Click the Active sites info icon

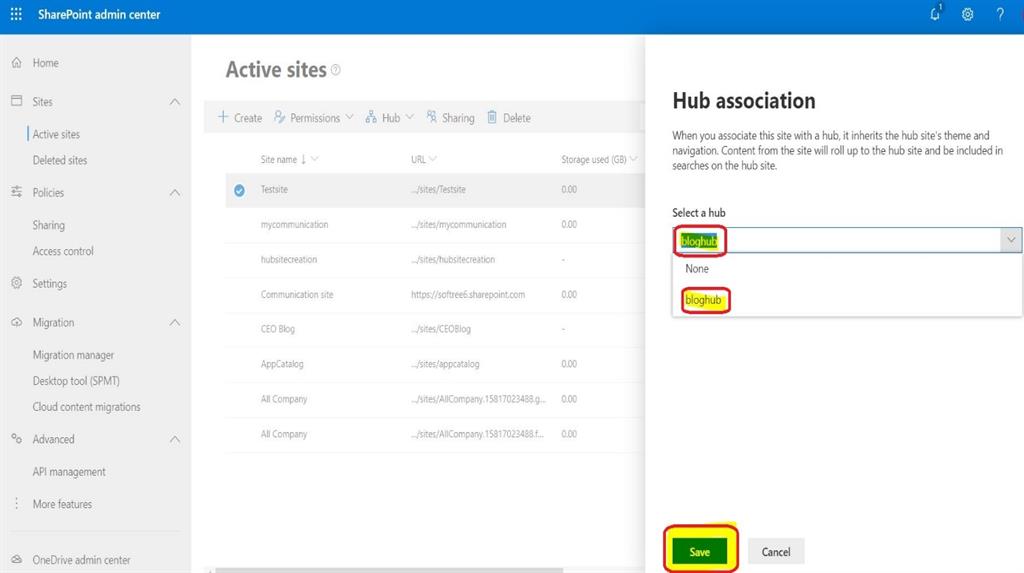click(336, 70)
